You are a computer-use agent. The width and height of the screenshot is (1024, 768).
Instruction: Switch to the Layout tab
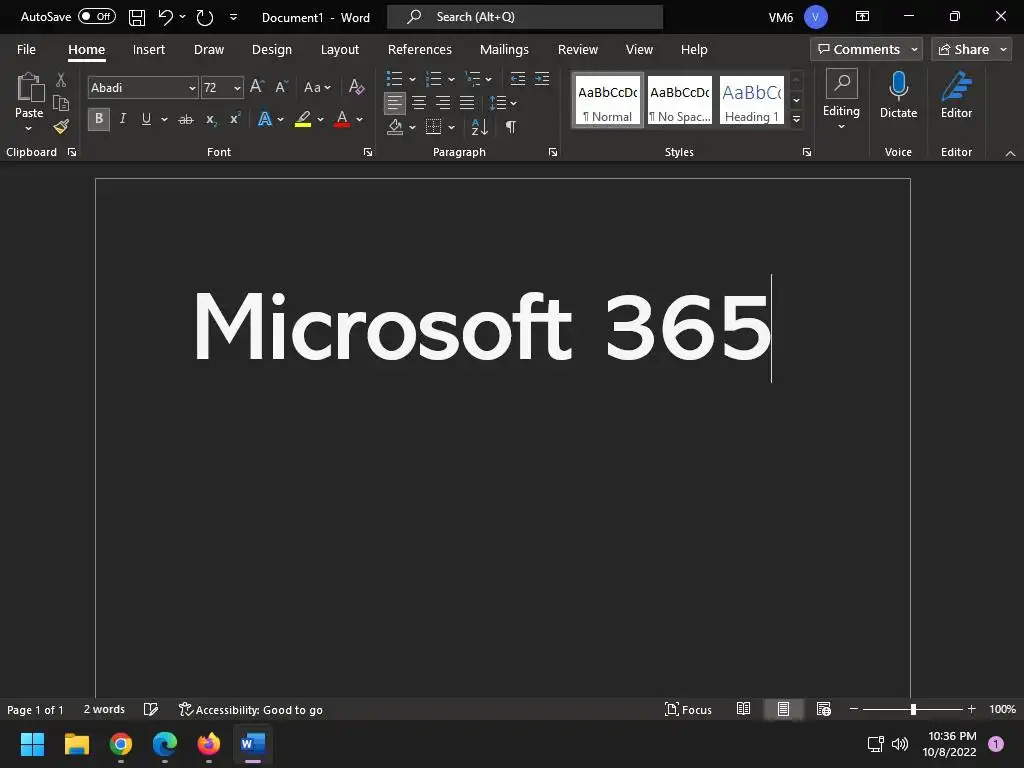[340, 49]
